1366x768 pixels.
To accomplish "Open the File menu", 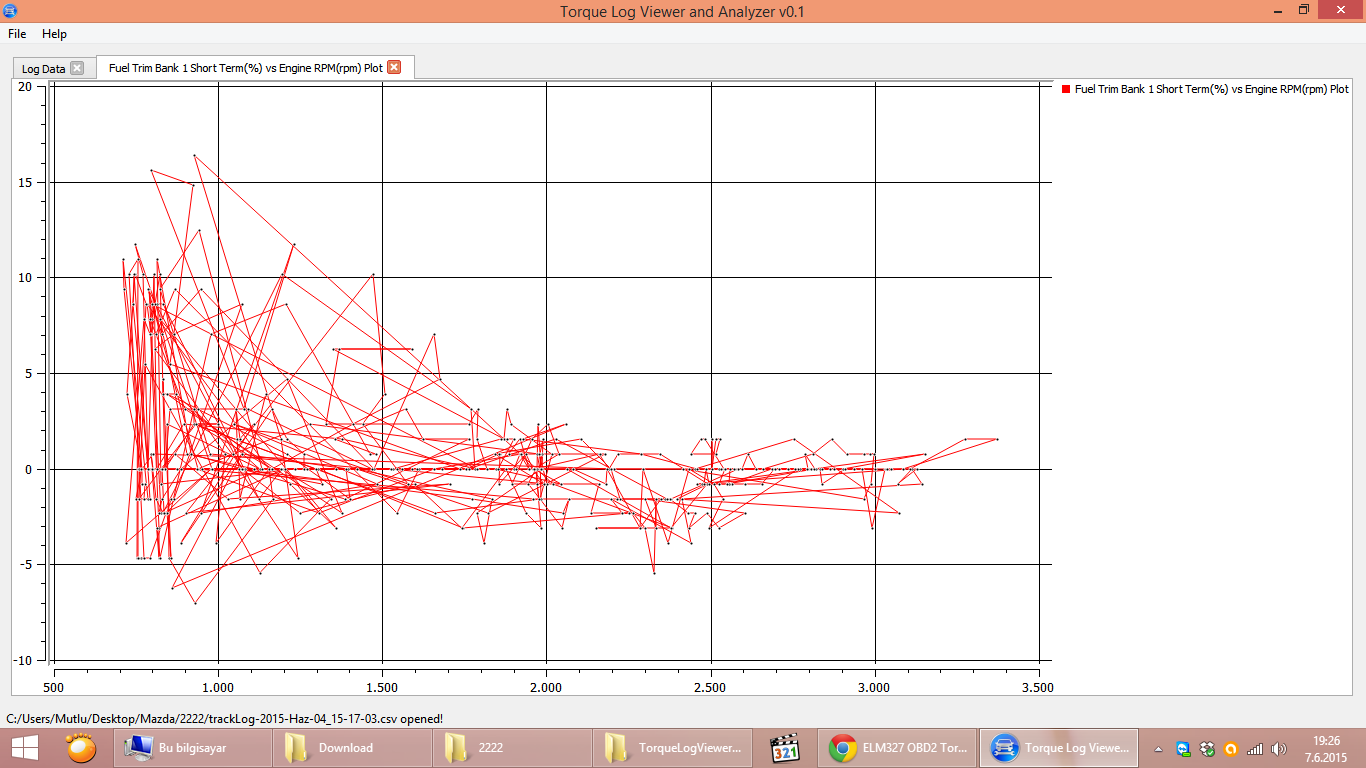I will (17, 34).
